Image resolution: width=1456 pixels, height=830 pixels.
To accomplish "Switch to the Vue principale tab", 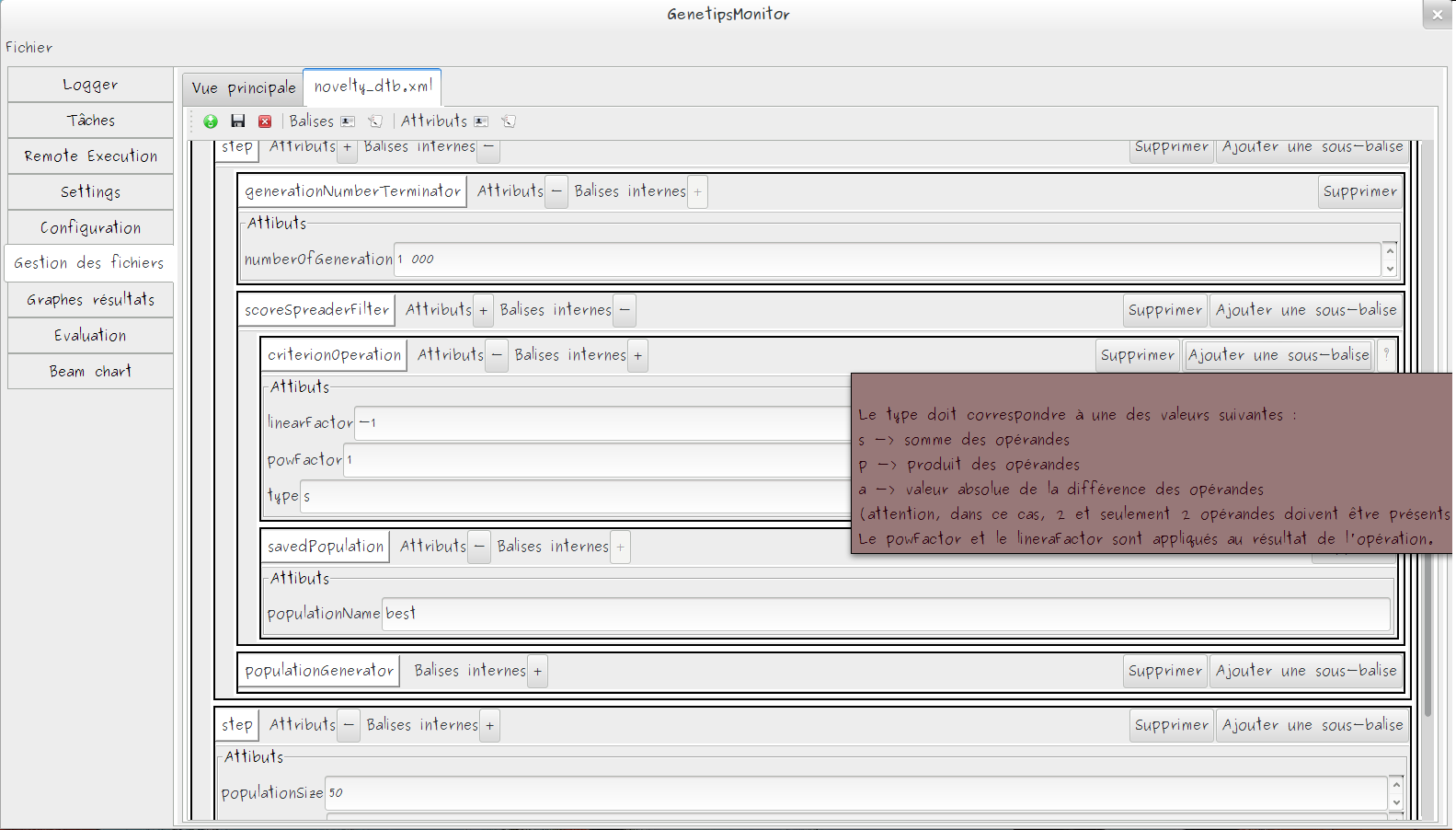I will click(244, 87).
